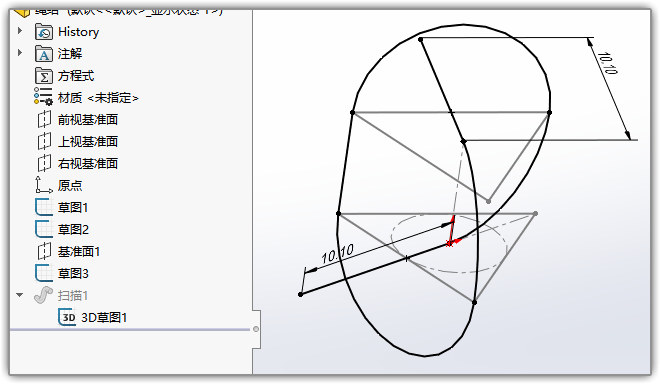Image resolution: width=660 pixels, height=384 pixels.
Task: Click the rollback bar end handle
Action: [x=256, y=329]
